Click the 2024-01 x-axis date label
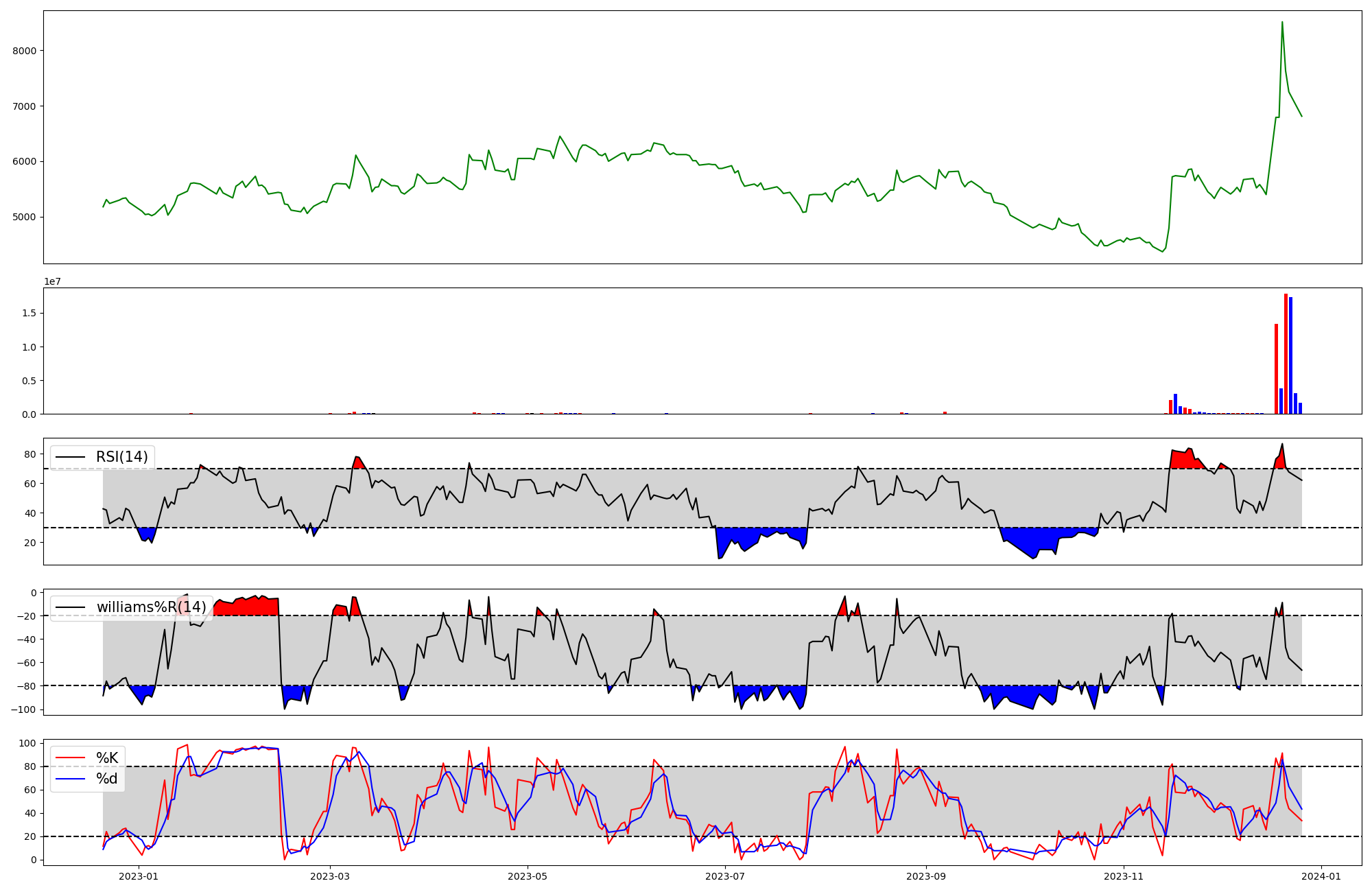Image resolution: width=1372 pixels, height=892 pixels. click(1321, 876)
